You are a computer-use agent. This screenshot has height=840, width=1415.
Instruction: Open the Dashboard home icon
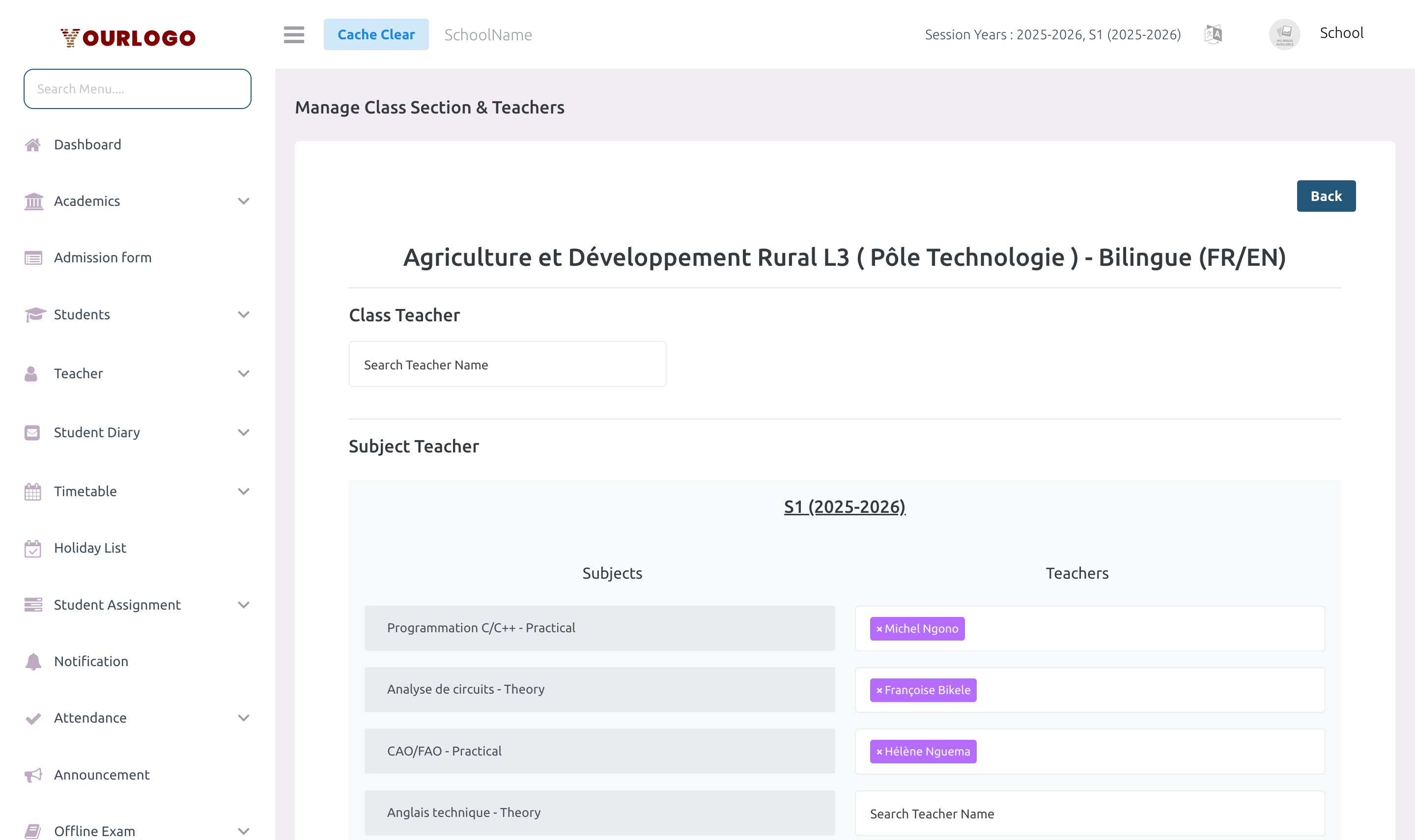coord(33,144)
